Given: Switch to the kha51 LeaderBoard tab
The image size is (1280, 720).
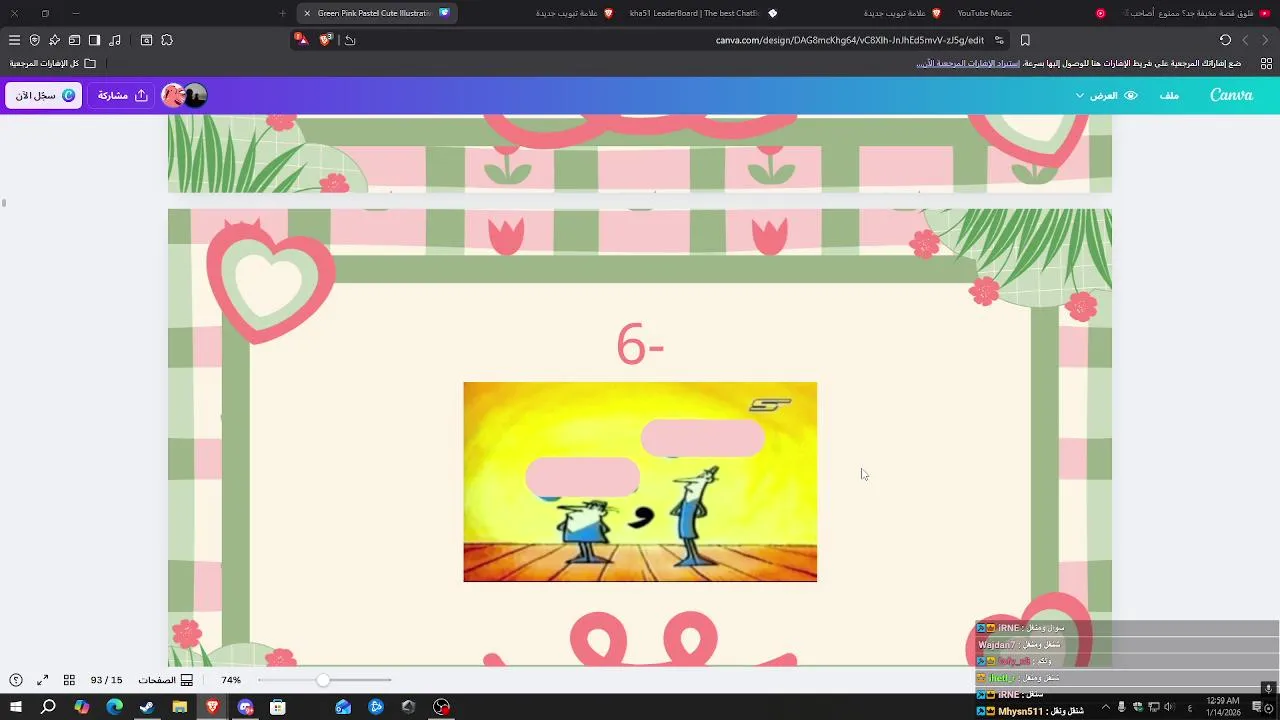Looking at the screenshot, I should (703, 13).
